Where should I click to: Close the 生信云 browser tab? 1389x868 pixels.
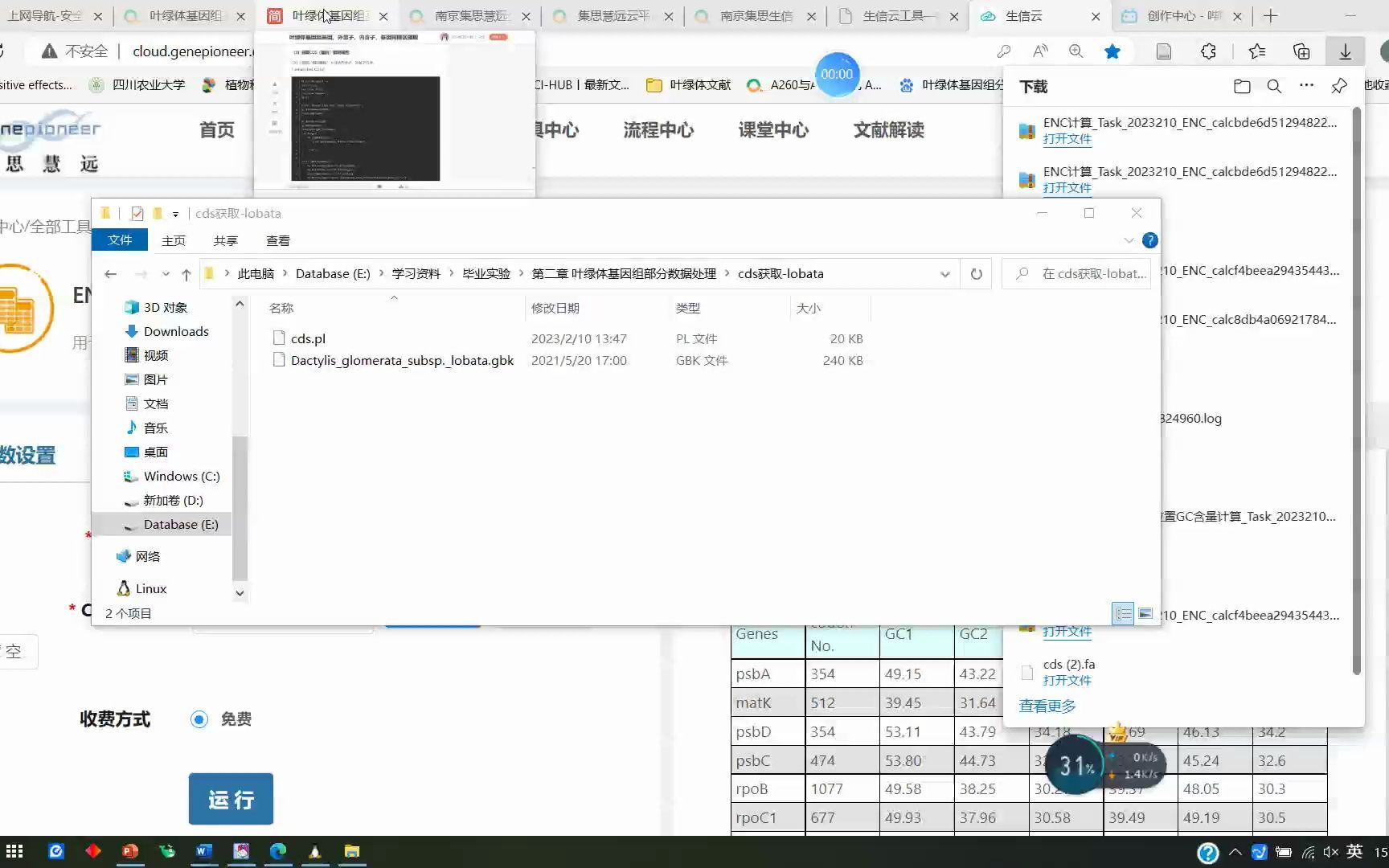pos(1096,16)
